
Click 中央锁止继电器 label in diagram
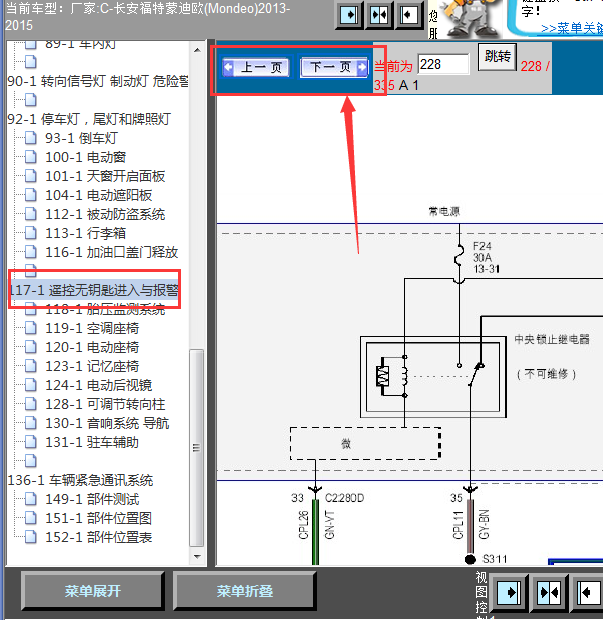click(552, 339)
